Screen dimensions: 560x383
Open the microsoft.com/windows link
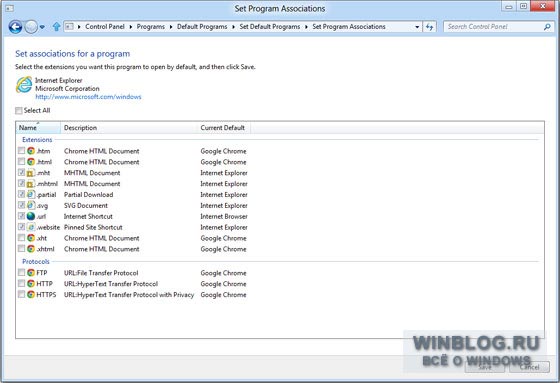[88, 97]
